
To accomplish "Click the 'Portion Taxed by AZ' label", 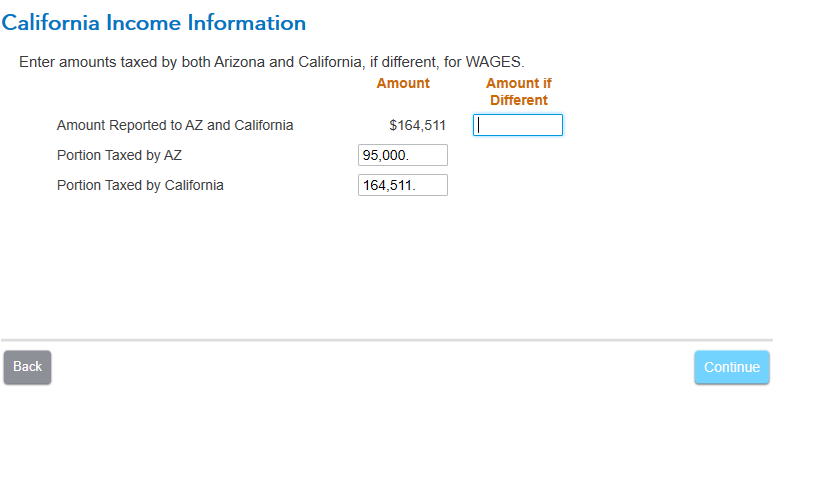I will click(x=119, y=155).
